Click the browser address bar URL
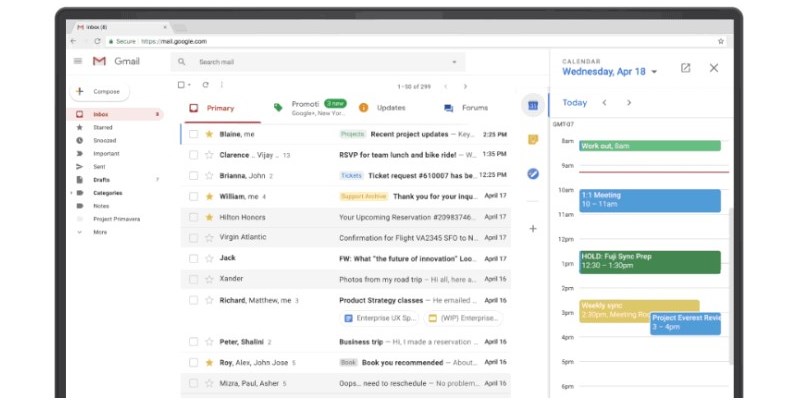 (x=174, y=41)
